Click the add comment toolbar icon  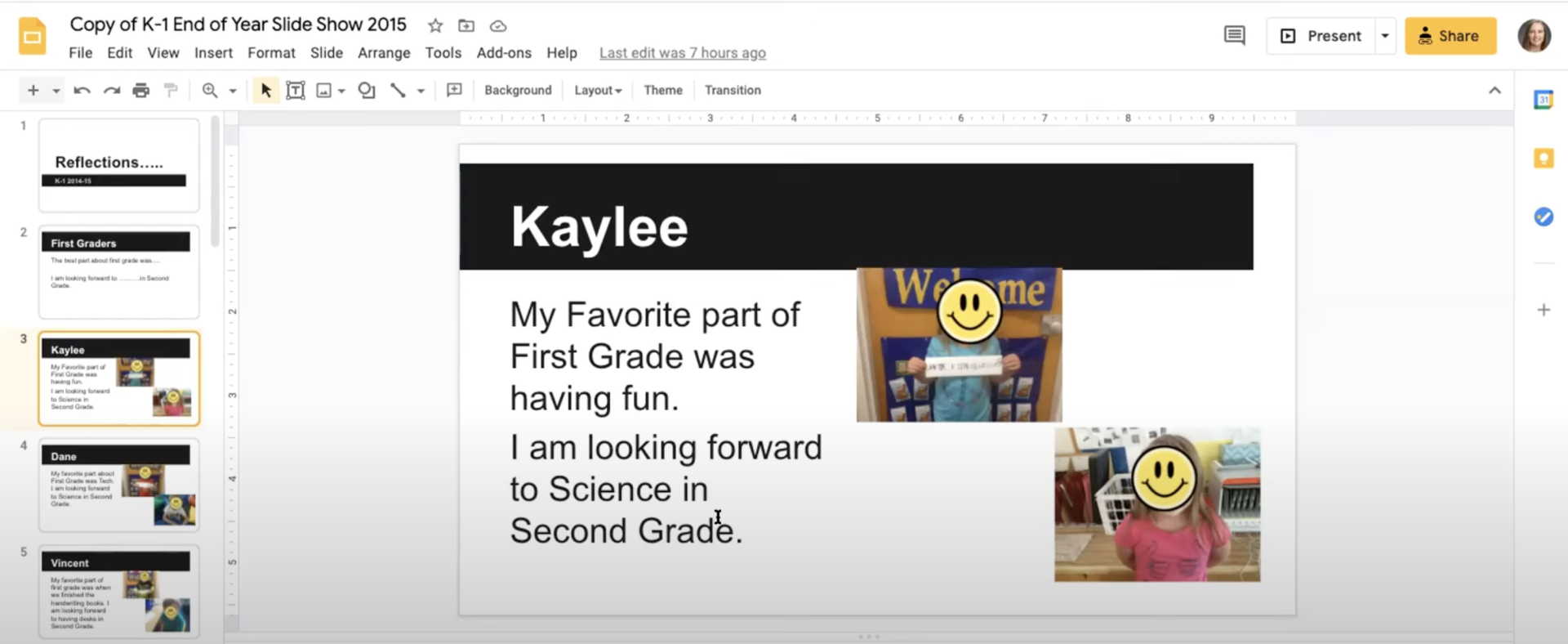(455, 90)
